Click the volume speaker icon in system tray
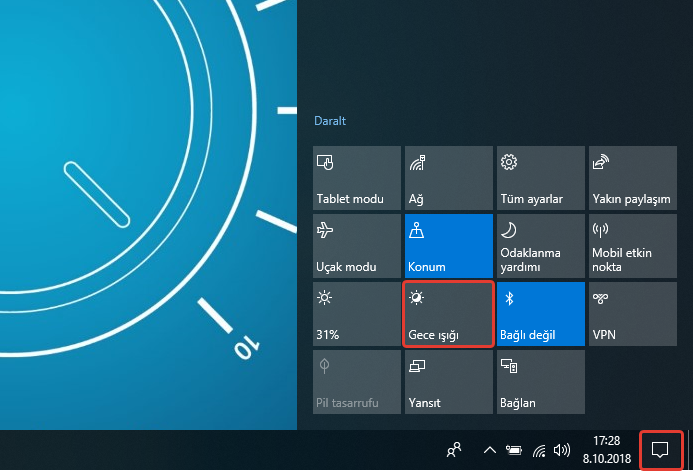This screenshot has width=693, height=471. coord(562,450)
